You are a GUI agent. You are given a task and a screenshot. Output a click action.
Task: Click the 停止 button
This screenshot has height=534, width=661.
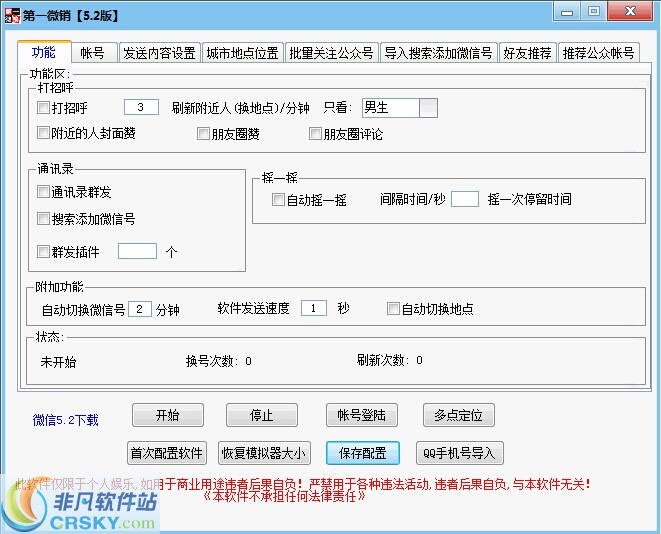coord(262,415)
